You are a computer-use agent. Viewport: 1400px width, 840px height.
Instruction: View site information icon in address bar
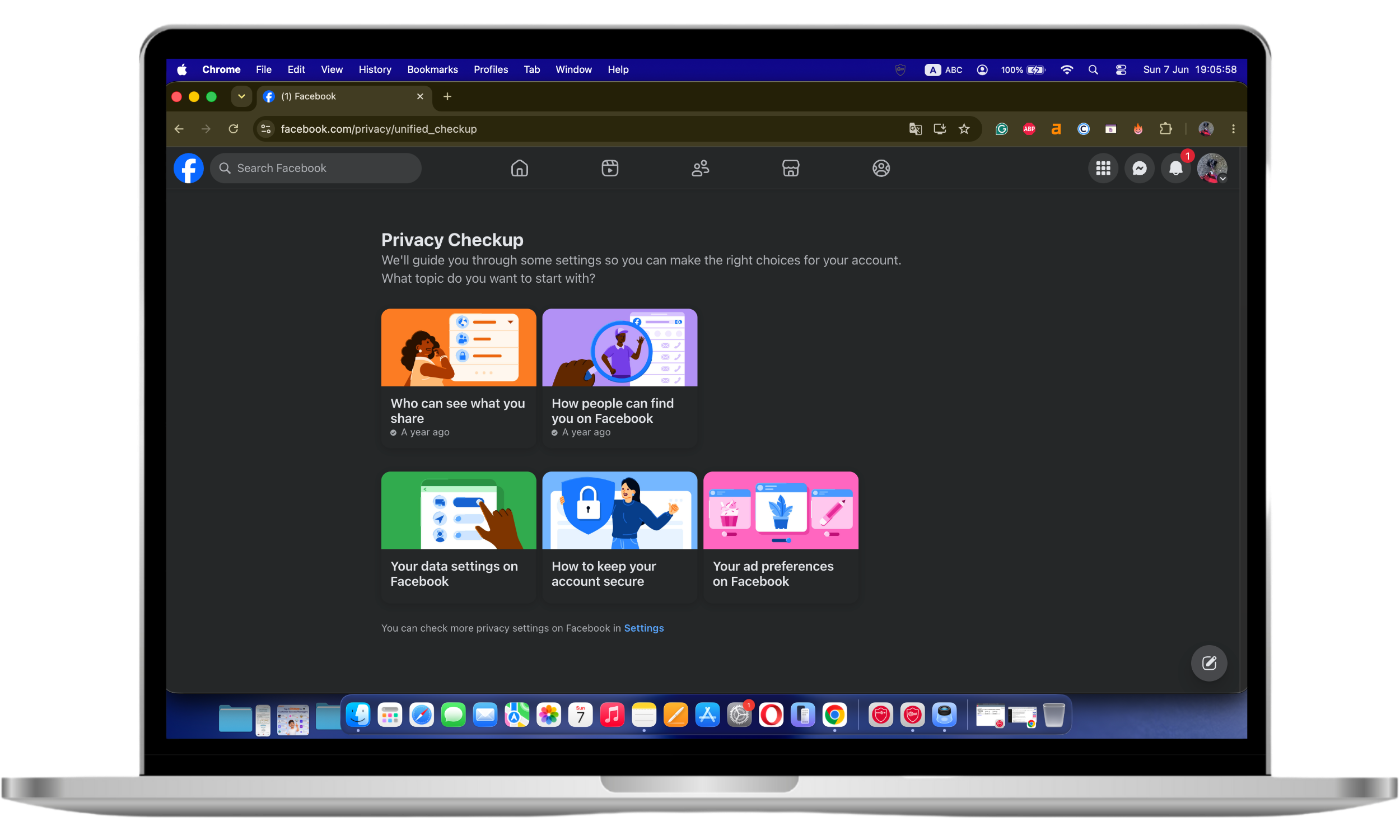265,129
